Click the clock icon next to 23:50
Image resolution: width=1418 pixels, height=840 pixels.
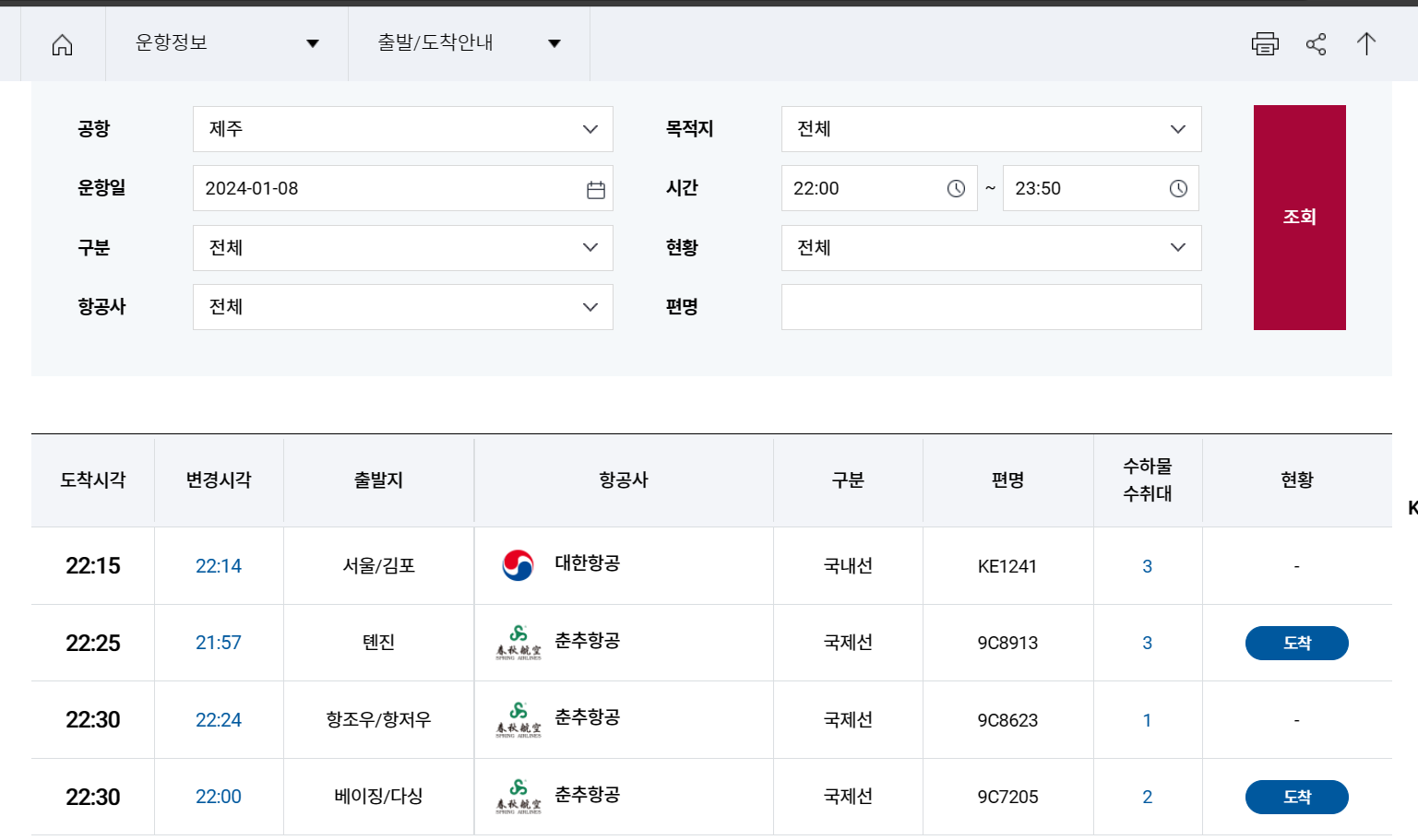click(1178, 188)
